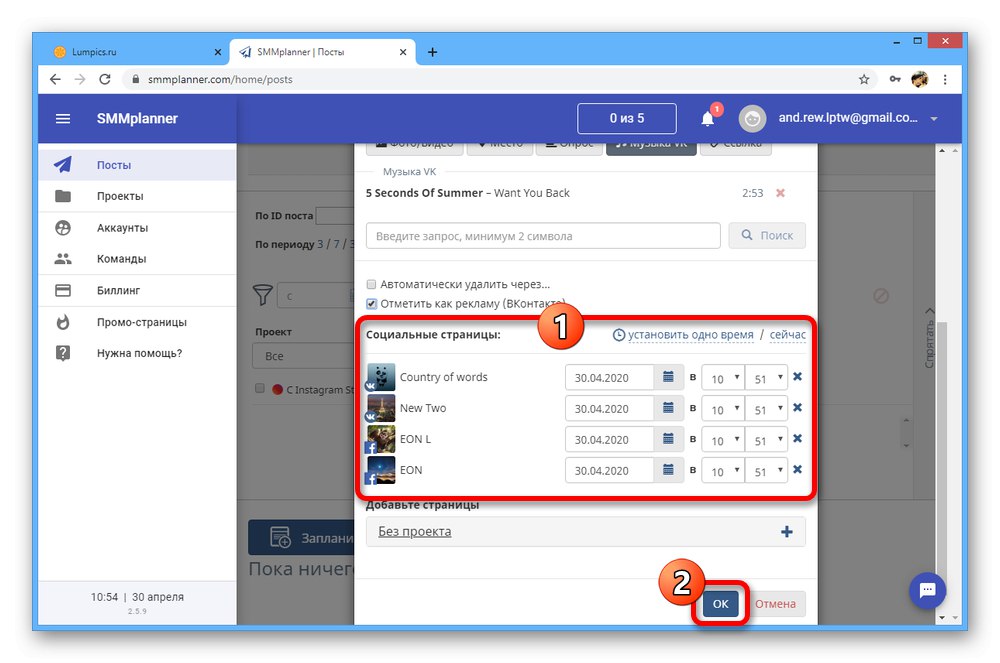Reload the page
This screenshot has width=1000, height=663.
tap(105, 79)
